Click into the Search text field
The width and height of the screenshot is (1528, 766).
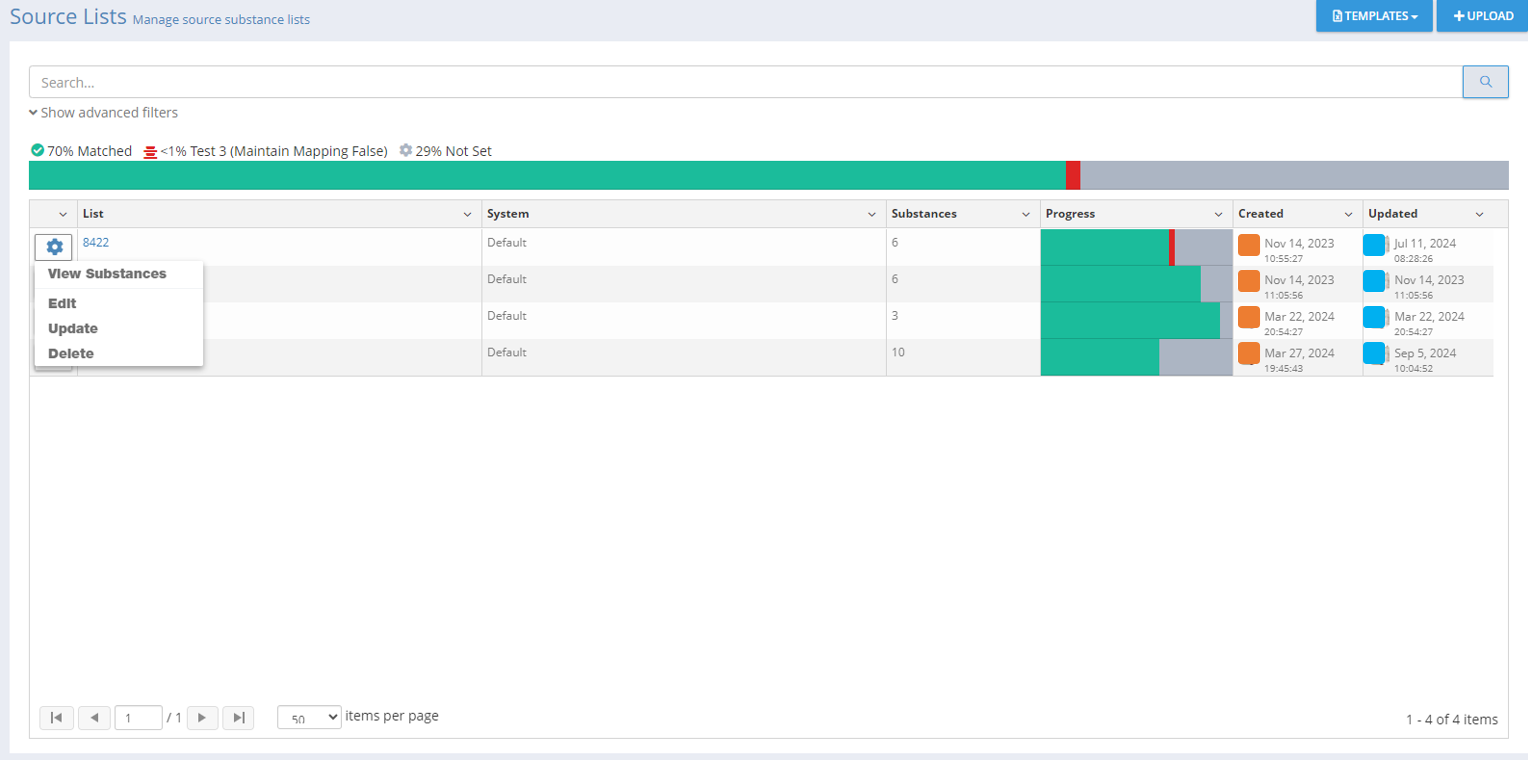(x=745, y=82)
